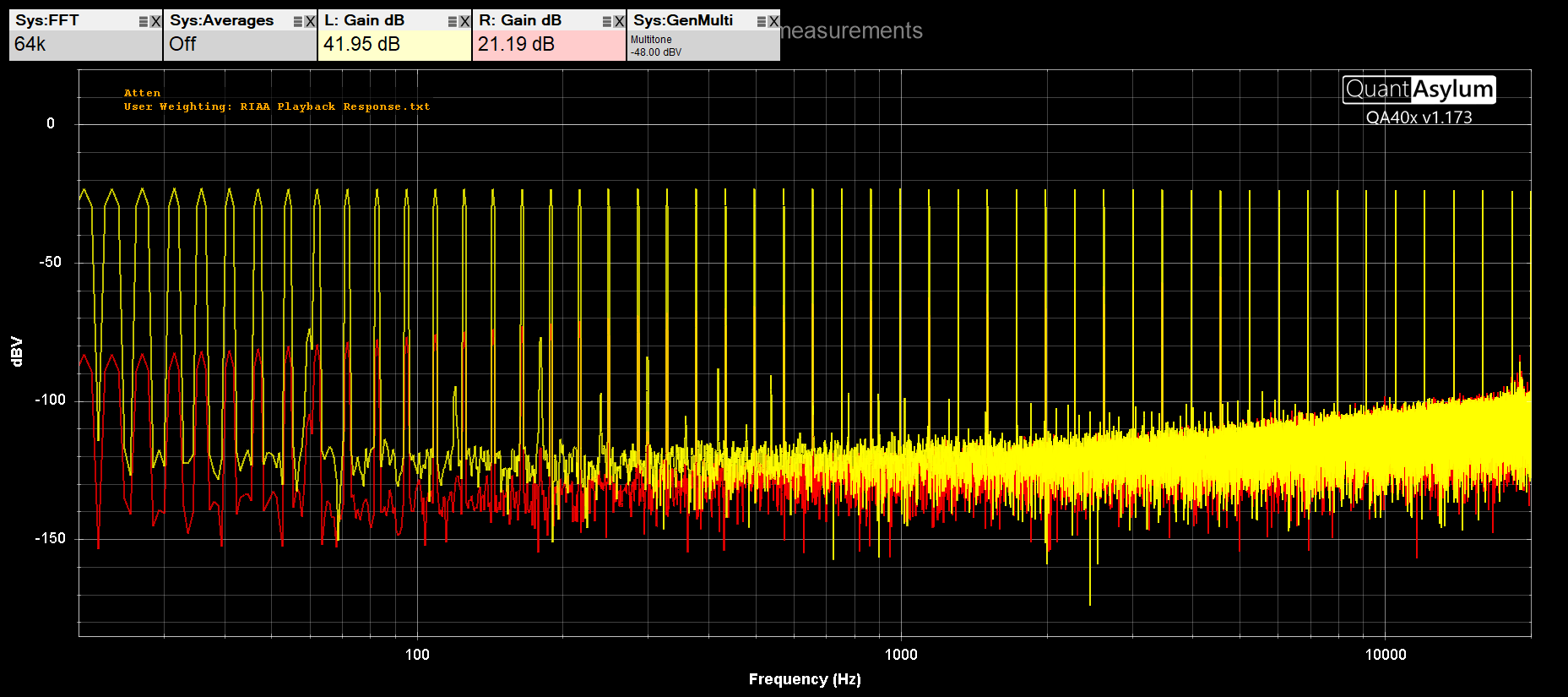Screen dimensions: 1568x697
Task: Click the -50 label on dBV axis
Action: tap(50, 262)
